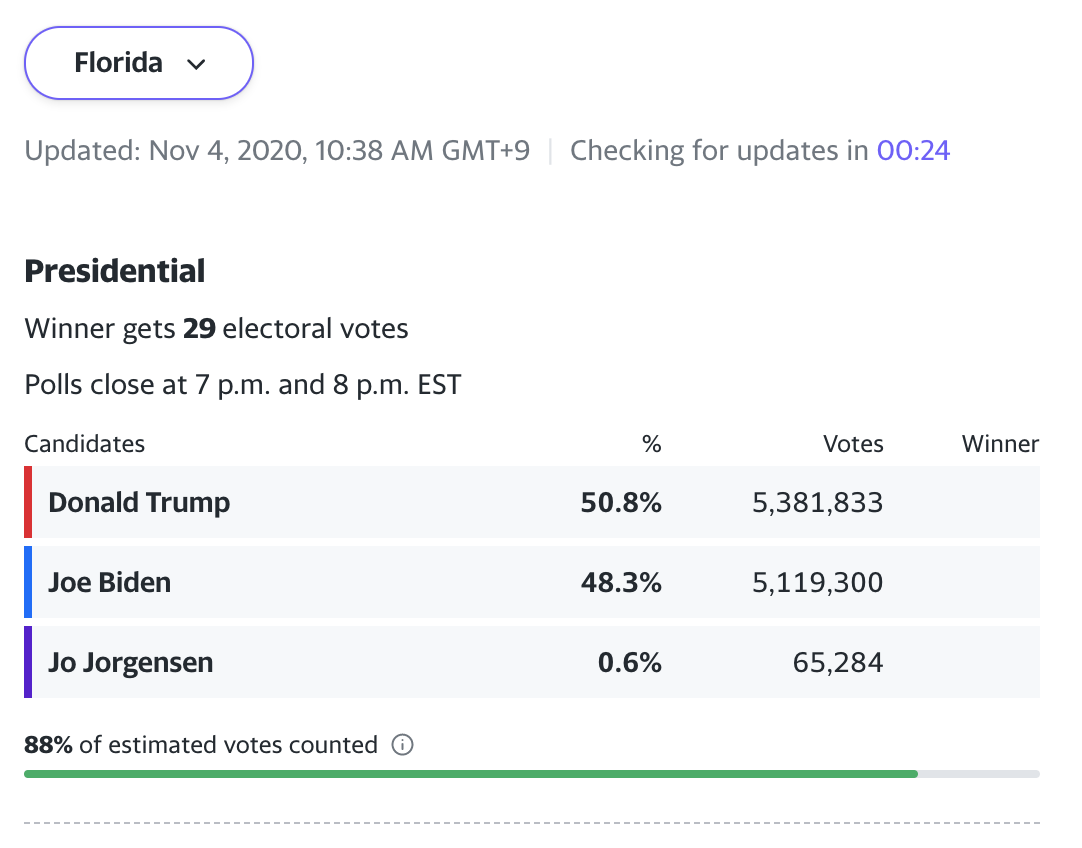The height and width of the screenshot is (848, 1082).
Task: Click the Winner column header
Action: pyautogui.click(x=1000, y=444)
